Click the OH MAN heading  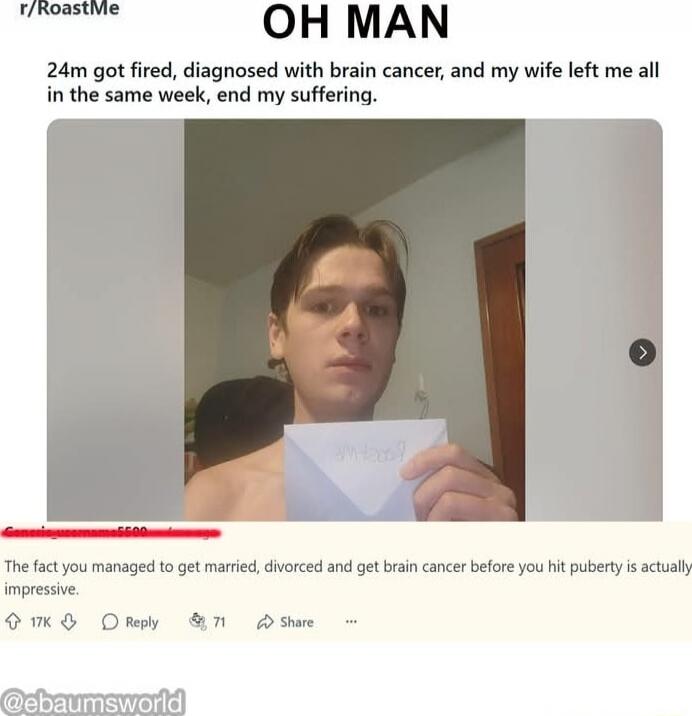356,22
